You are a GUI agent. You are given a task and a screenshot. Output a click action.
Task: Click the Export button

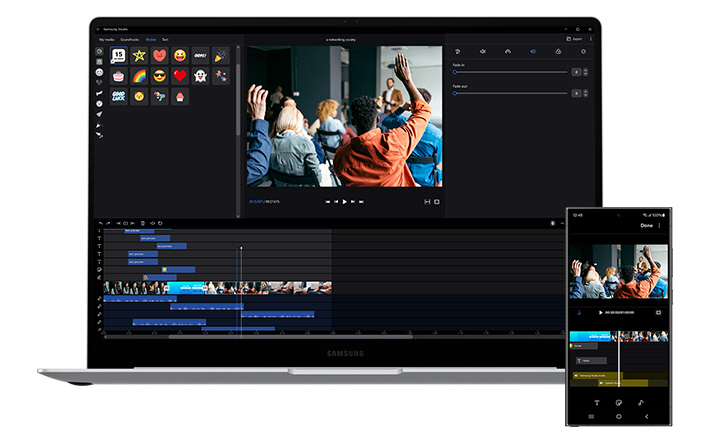click(x=574, y=39)
